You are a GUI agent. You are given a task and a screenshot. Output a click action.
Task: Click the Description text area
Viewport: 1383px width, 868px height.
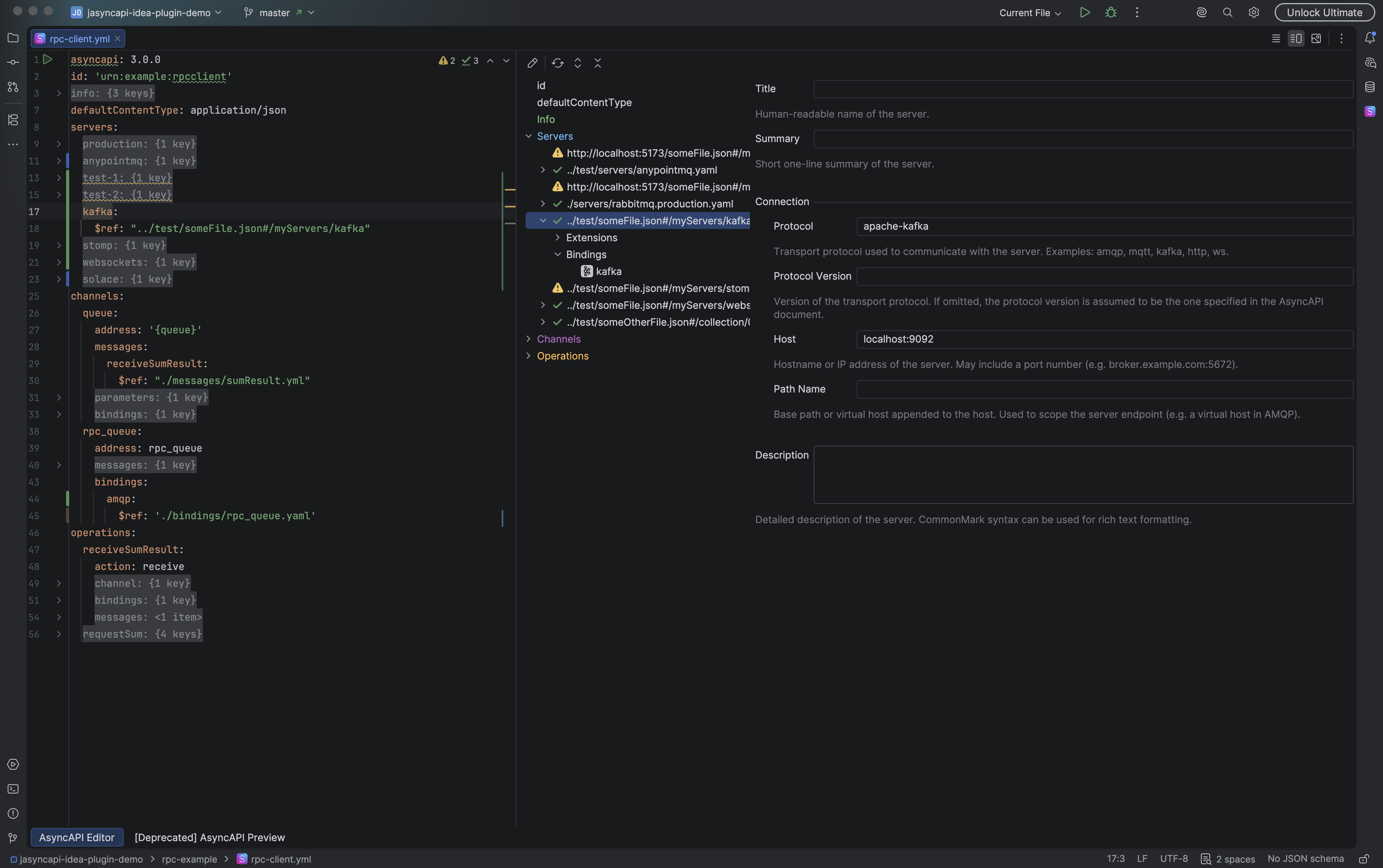click(x=1083, y=474)
